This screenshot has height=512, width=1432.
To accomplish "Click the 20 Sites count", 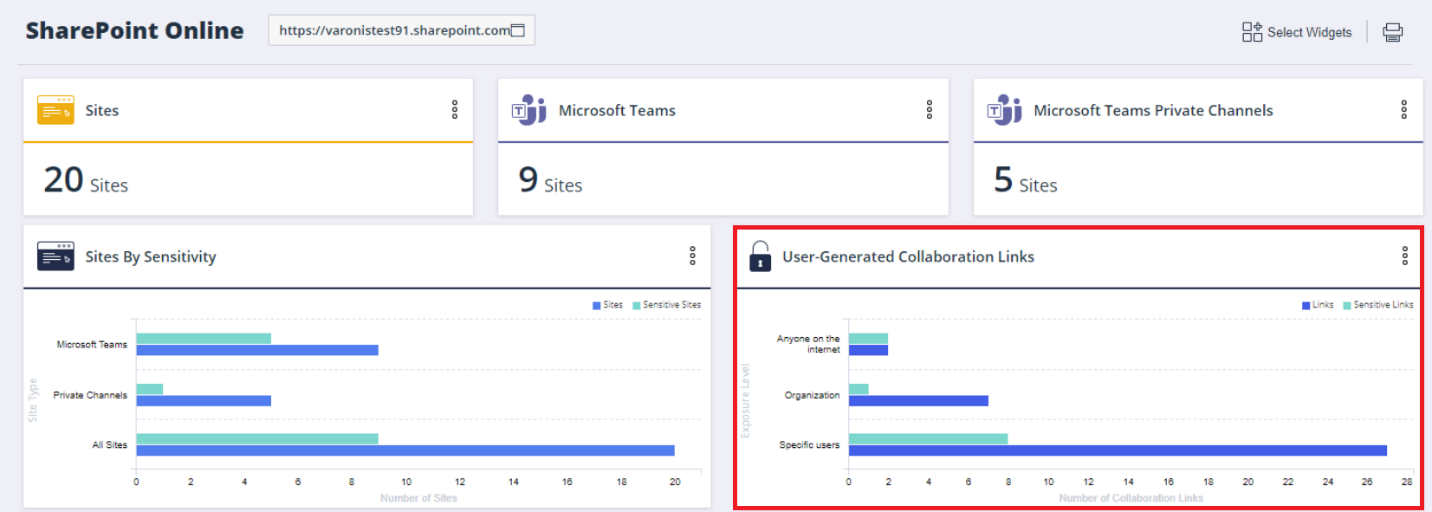I will [x=86, y=181].
